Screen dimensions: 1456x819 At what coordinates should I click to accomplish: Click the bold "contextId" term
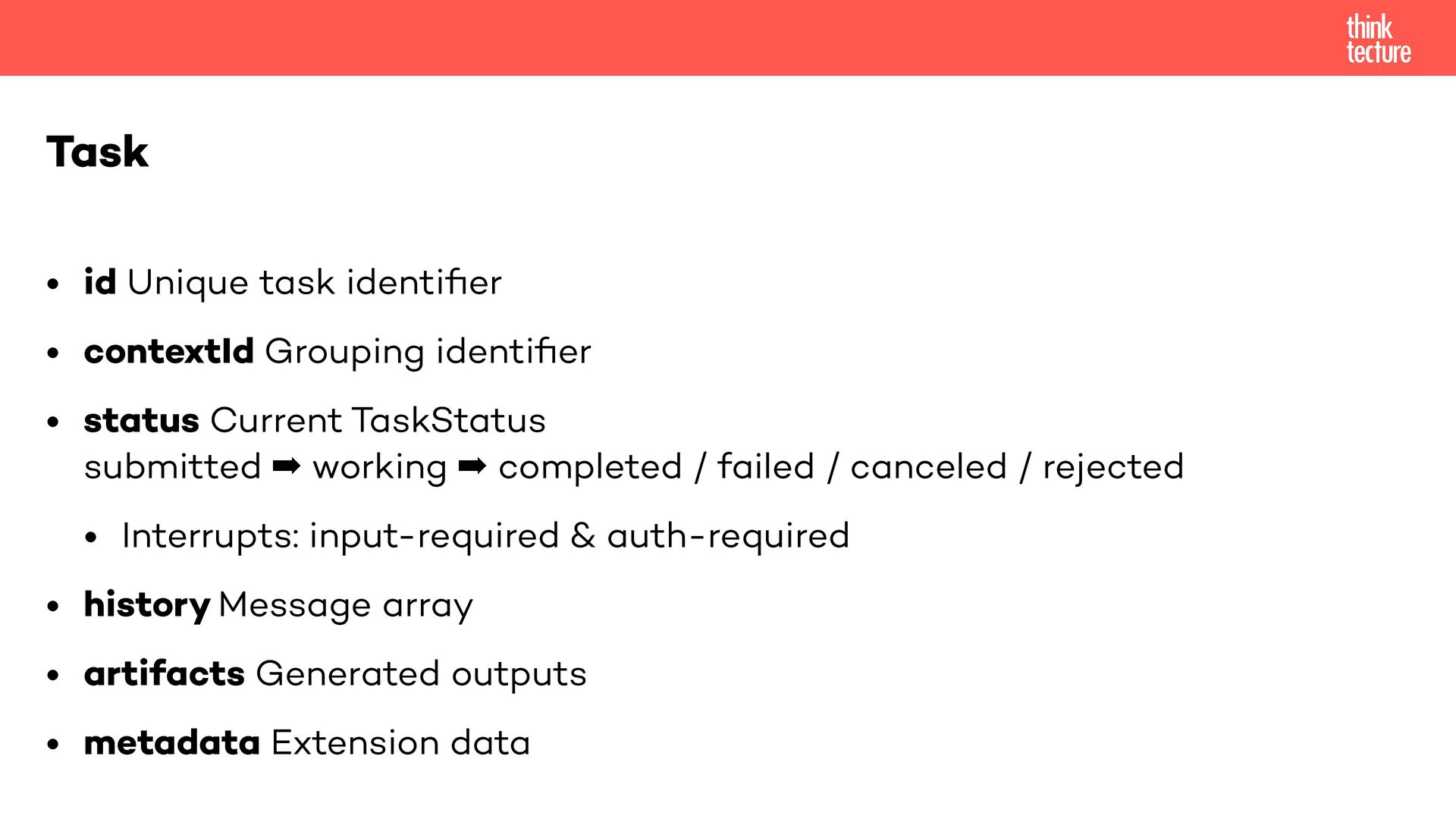pos(168,351)
